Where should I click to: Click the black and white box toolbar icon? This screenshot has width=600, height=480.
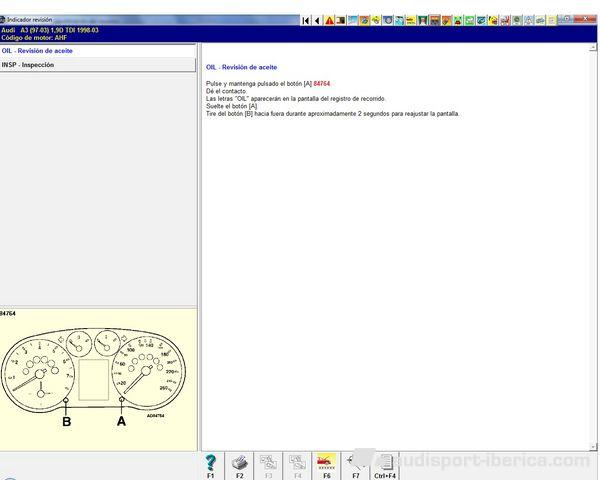pyautogui.click(x=341, y=20)
